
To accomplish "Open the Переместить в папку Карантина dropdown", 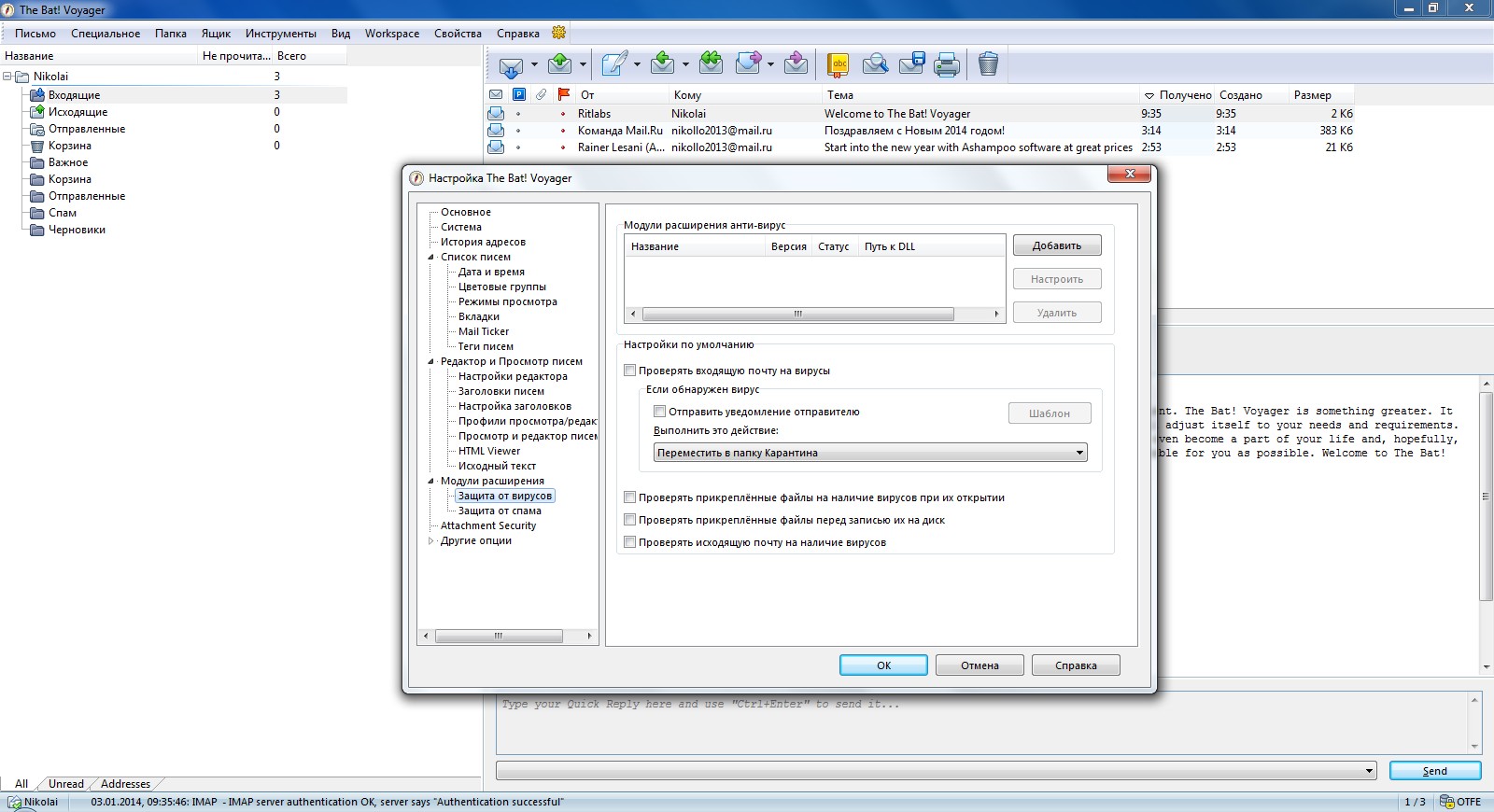I will (x=870, y=453).
